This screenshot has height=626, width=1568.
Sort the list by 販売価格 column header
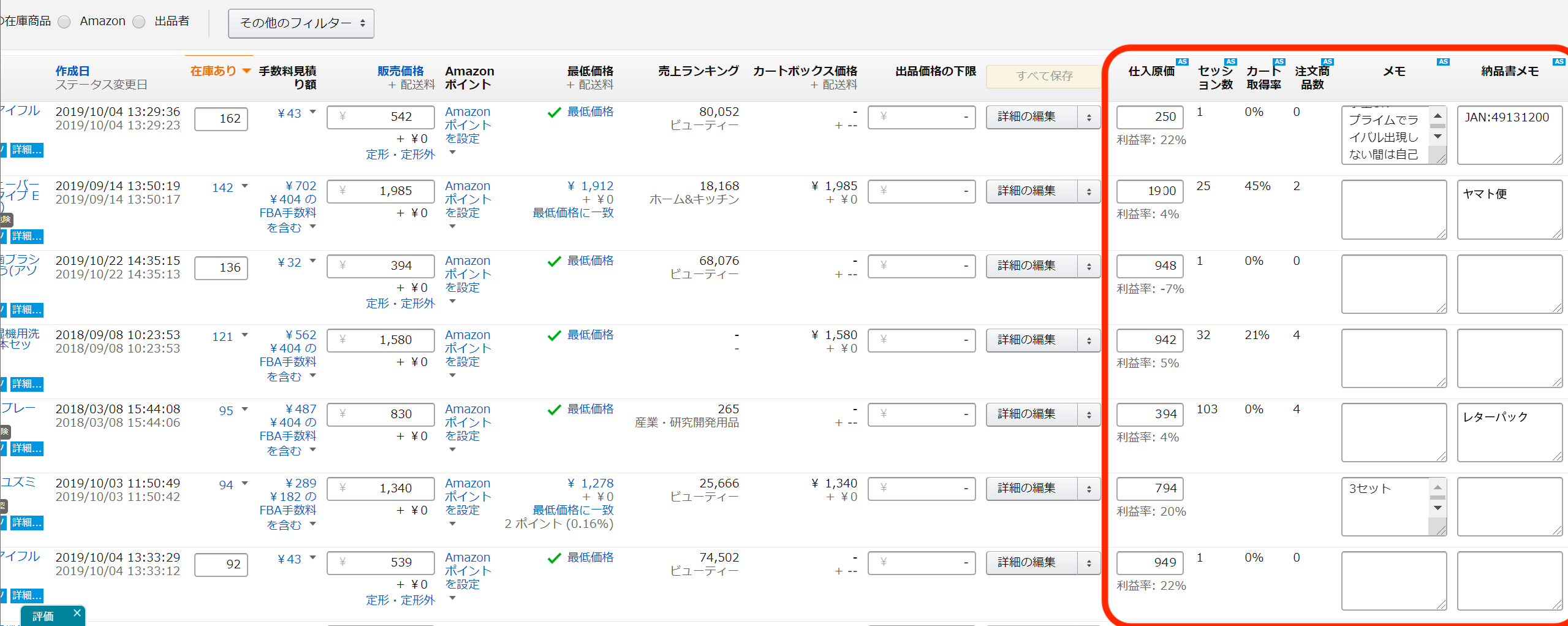pyautogui.click(x=400, y=71)
